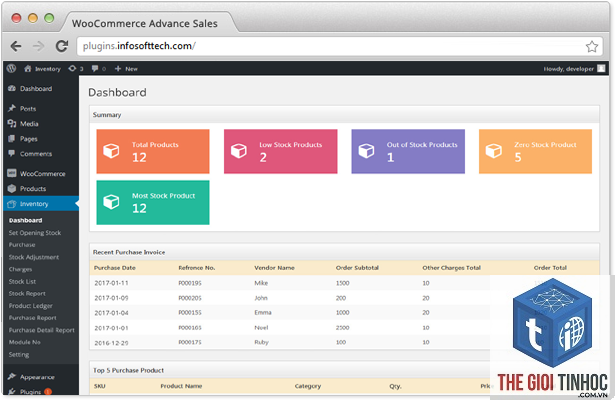Click the Dashboard gauge icon in sidebar
Screen dimensions: 615x400
(12, 89)
